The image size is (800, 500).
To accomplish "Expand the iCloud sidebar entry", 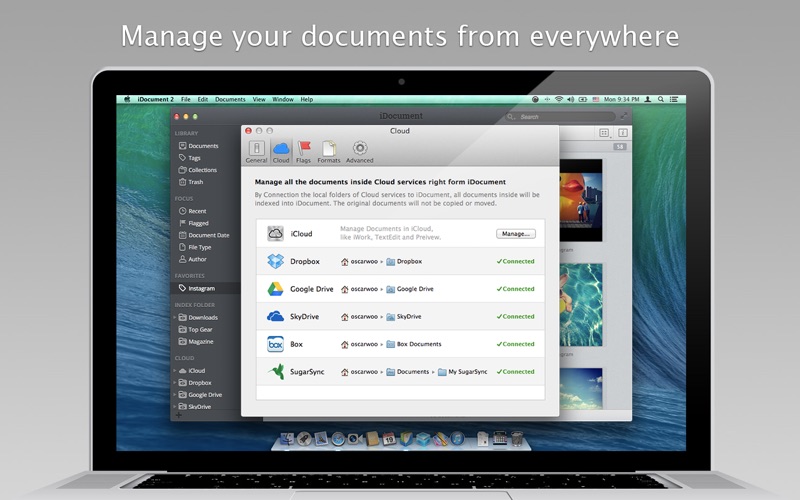I will pyautogui.click(x=174, y=370).
